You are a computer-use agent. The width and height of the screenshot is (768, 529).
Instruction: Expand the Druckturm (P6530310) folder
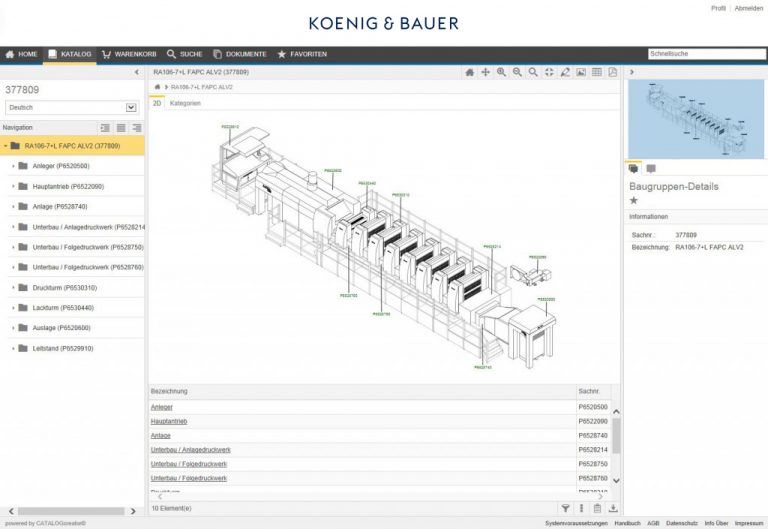[13, 288]
